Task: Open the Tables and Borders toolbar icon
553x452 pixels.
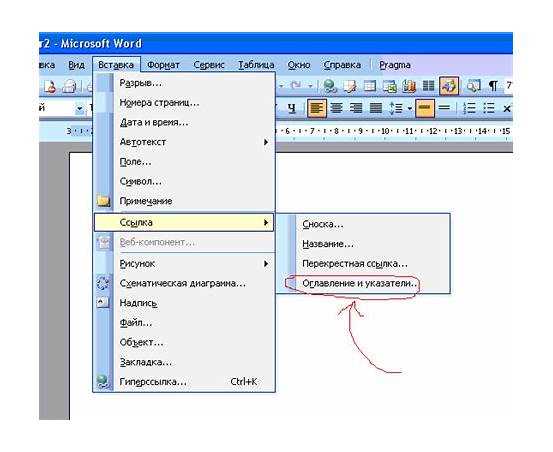Action: (x=350, y=86)
